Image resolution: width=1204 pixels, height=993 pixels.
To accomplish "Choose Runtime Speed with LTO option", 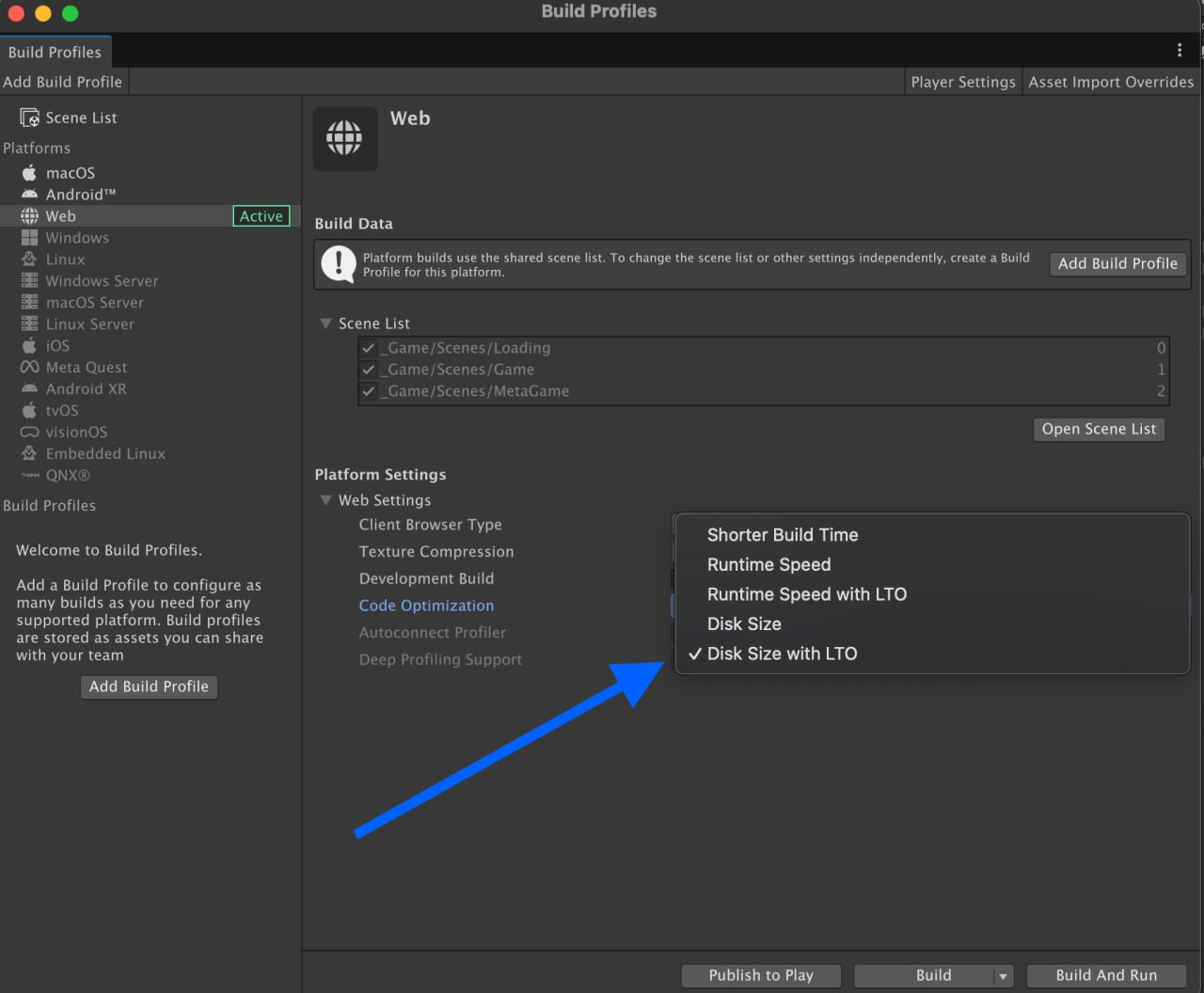I will pos(806,594).
